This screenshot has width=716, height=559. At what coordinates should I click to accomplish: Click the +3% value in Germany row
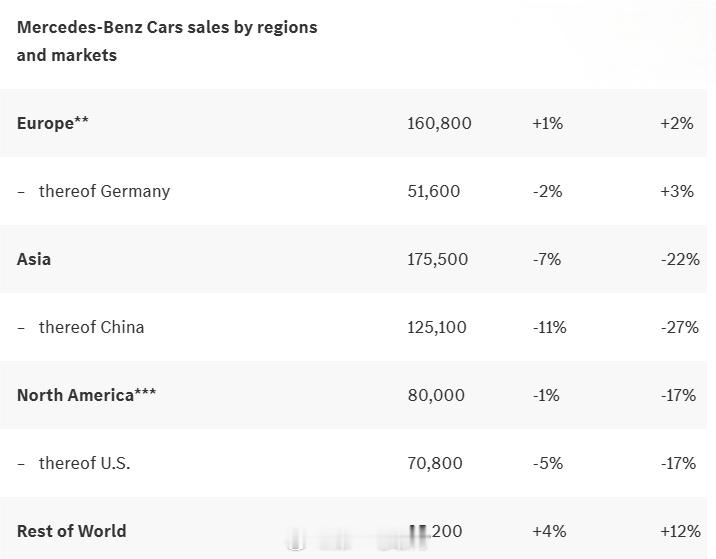click(x=676, y=191)
